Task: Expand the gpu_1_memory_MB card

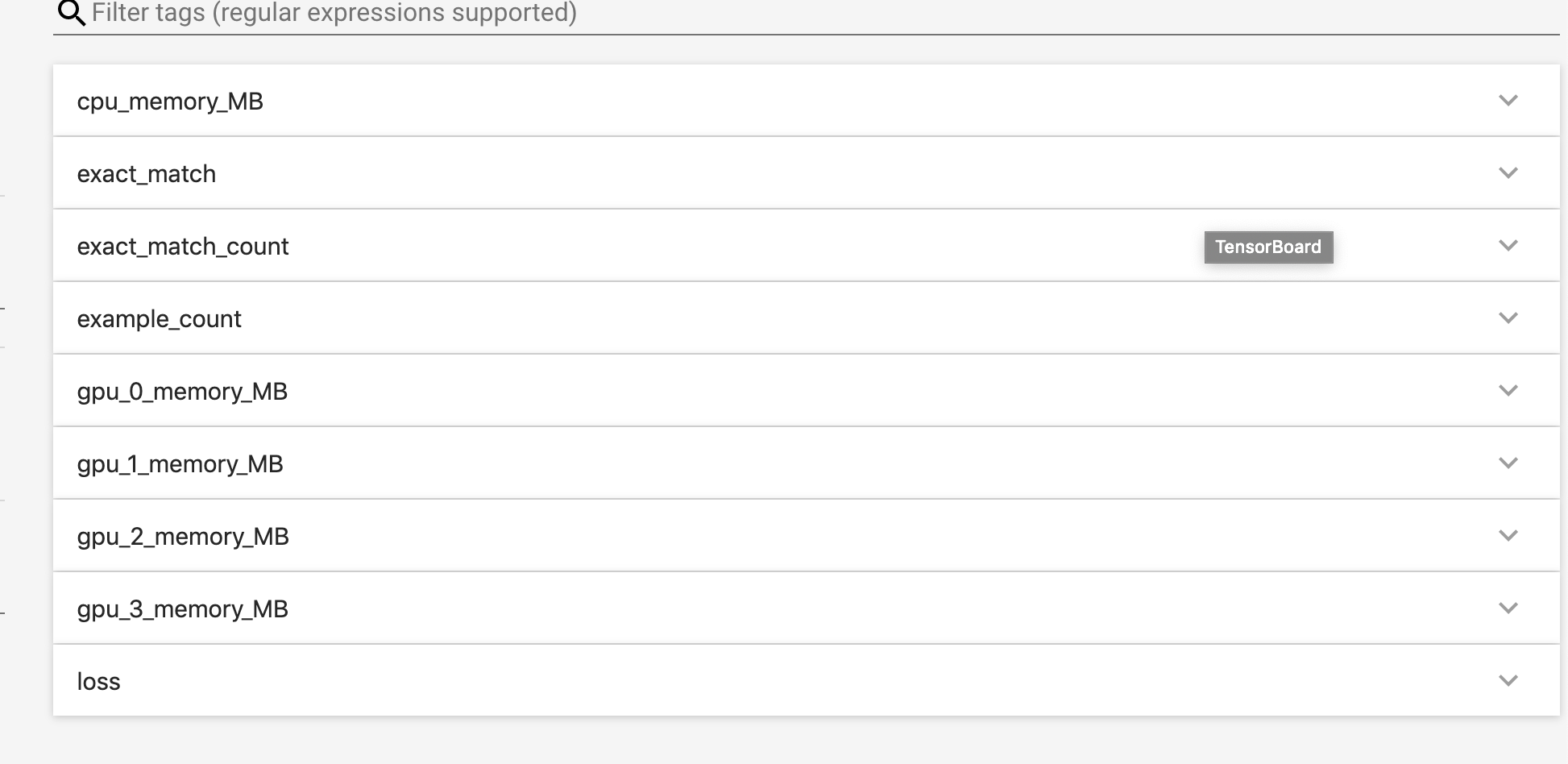Action: pos(1508,463)
